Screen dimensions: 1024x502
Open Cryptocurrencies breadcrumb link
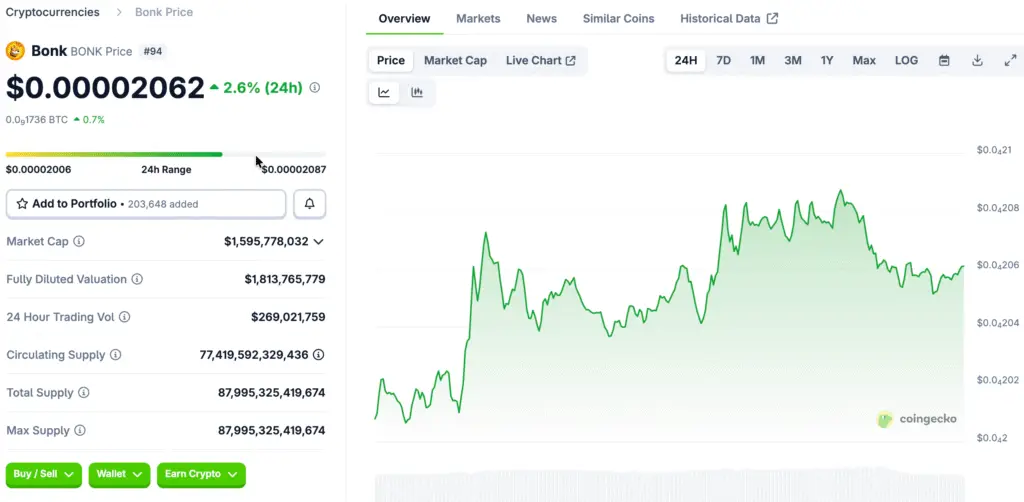(53, 12)
